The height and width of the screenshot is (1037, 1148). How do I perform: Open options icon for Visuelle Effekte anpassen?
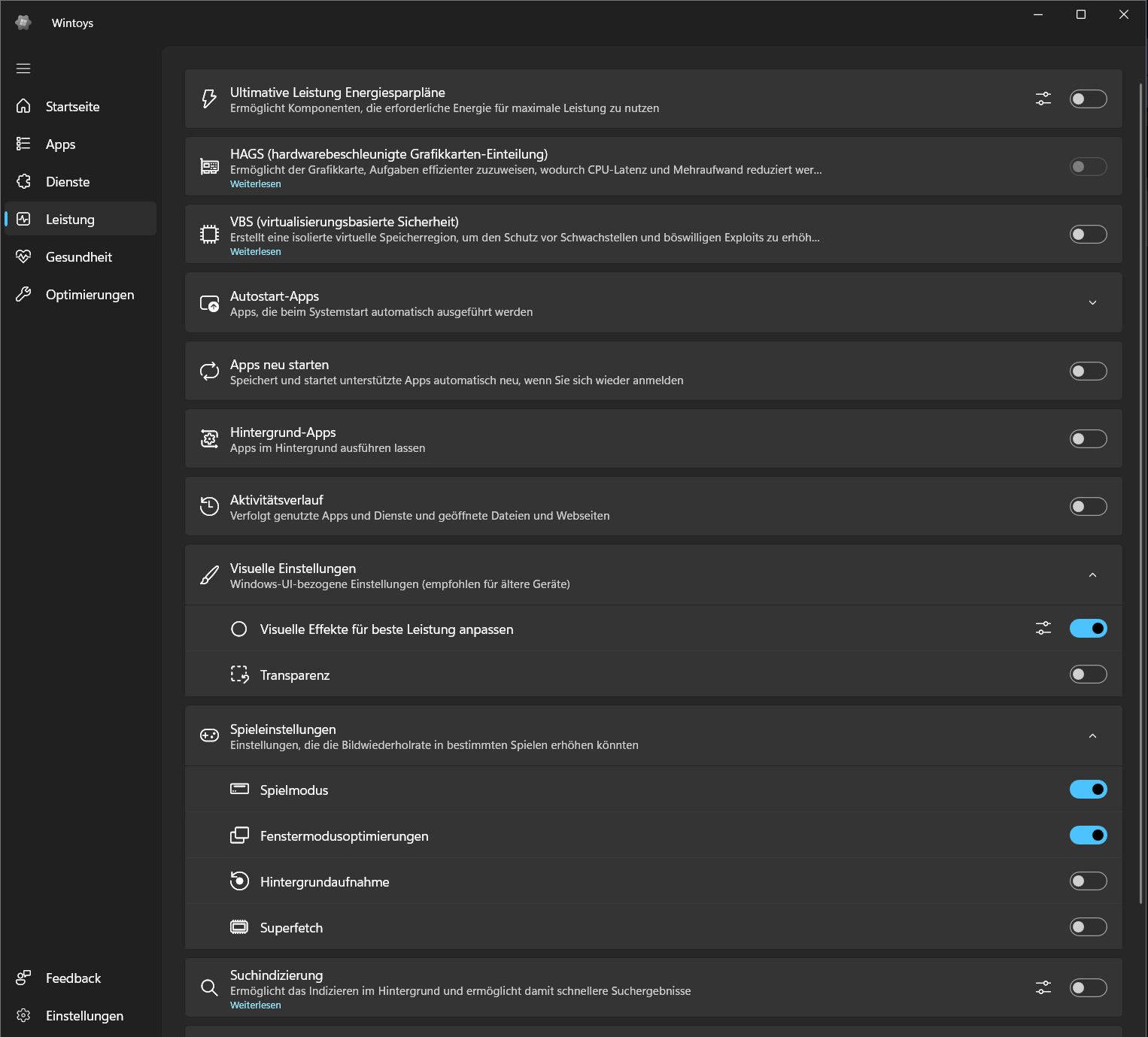coord(1043,628)
